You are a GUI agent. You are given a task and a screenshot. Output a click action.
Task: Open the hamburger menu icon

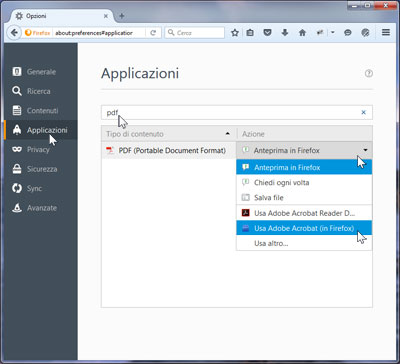(x=386, y=32)
